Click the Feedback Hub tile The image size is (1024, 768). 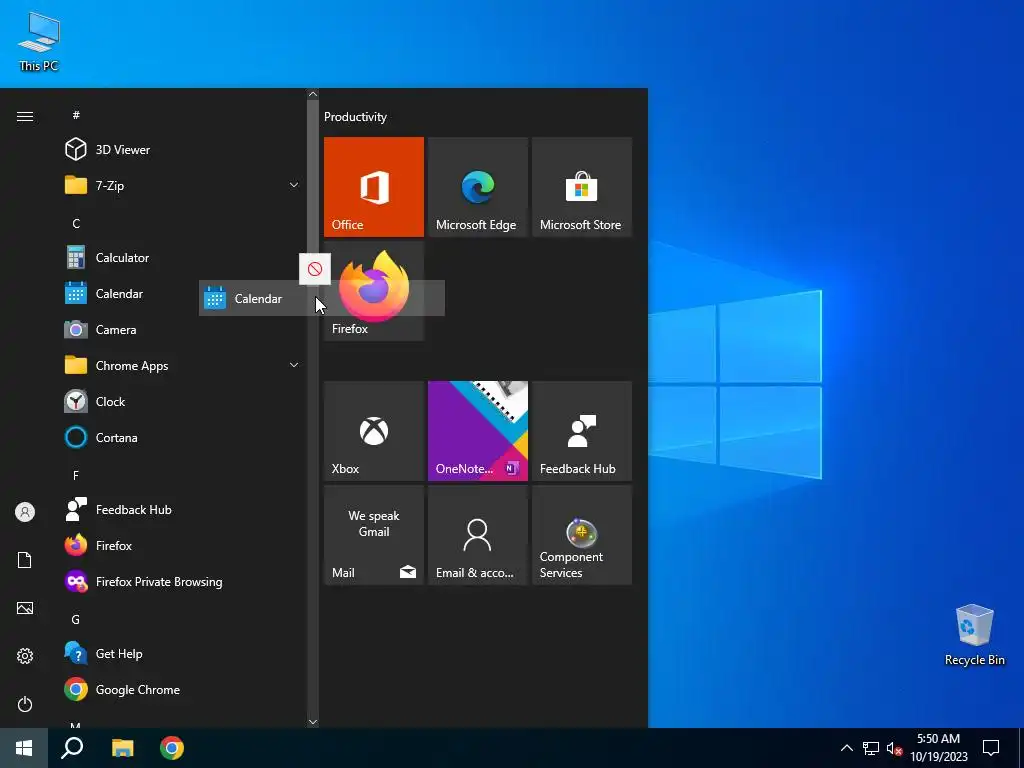point(582,431)
